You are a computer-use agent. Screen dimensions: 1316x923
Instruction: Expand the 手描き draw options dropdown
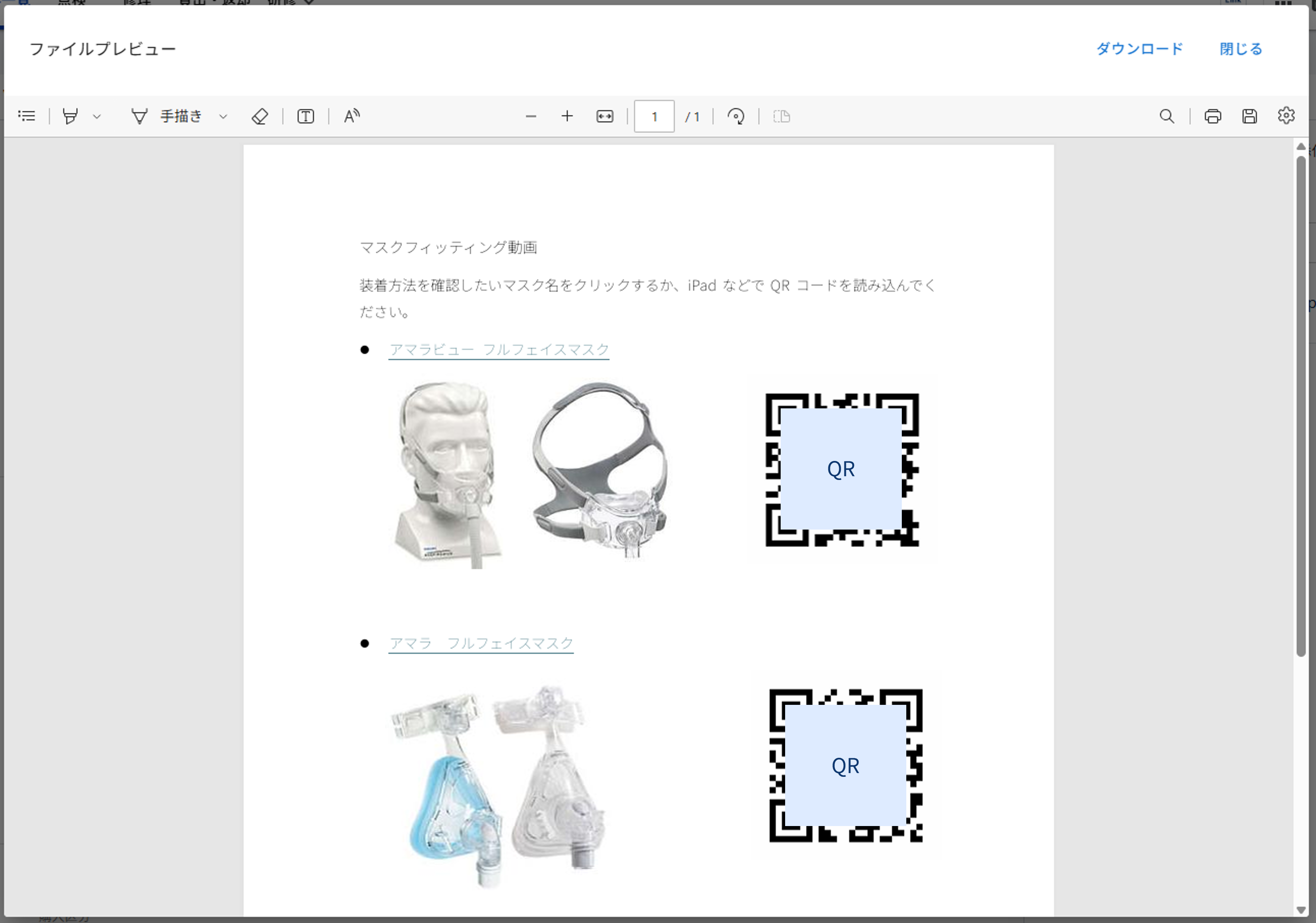coord(224,116)
